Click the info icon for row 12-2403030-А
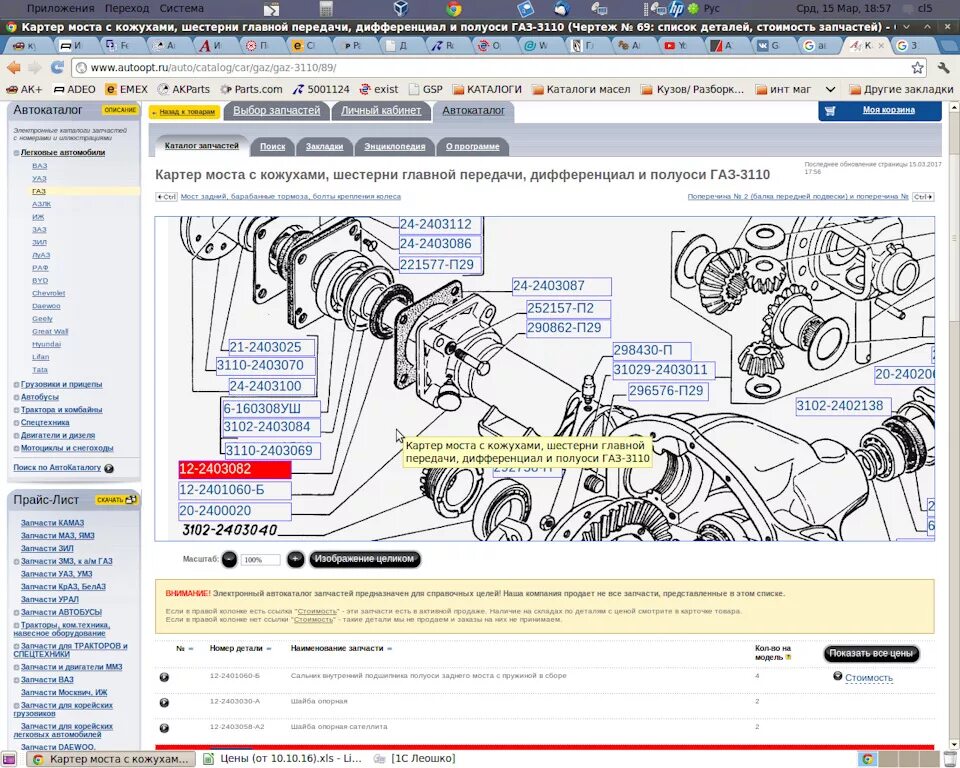This screenshot has height=768, width=960. 164,702
